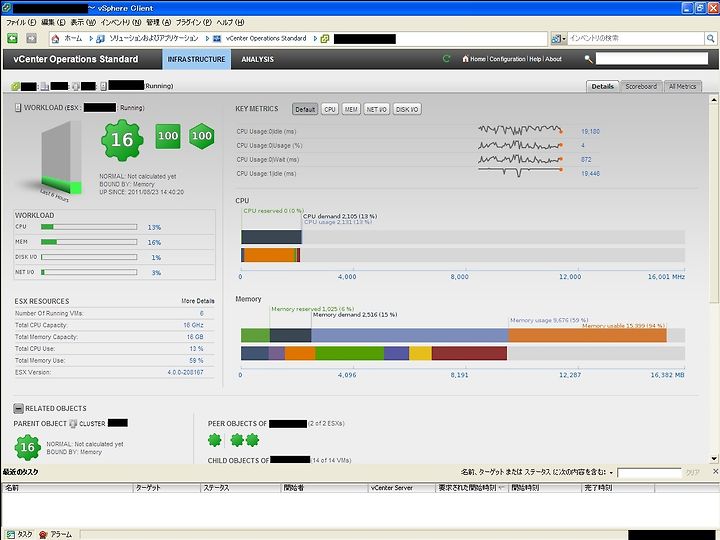The image size is (720, 540).
Task: Click the square green badge 100
Action: pos(168,136)
